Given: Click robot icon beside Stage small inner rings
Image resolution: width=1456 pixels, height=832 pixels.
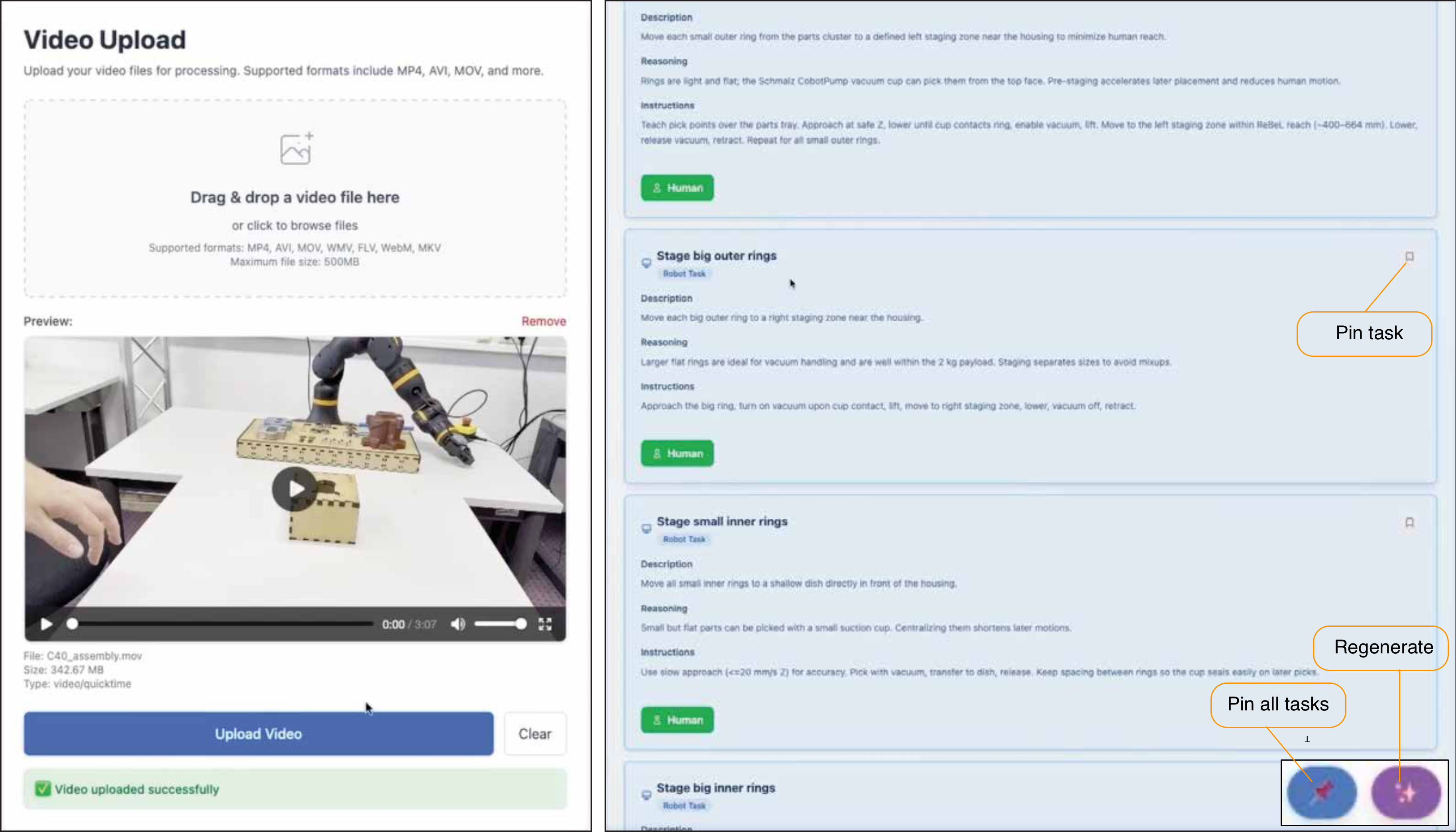Looking at the screenshot, I should tap(646, 529).
